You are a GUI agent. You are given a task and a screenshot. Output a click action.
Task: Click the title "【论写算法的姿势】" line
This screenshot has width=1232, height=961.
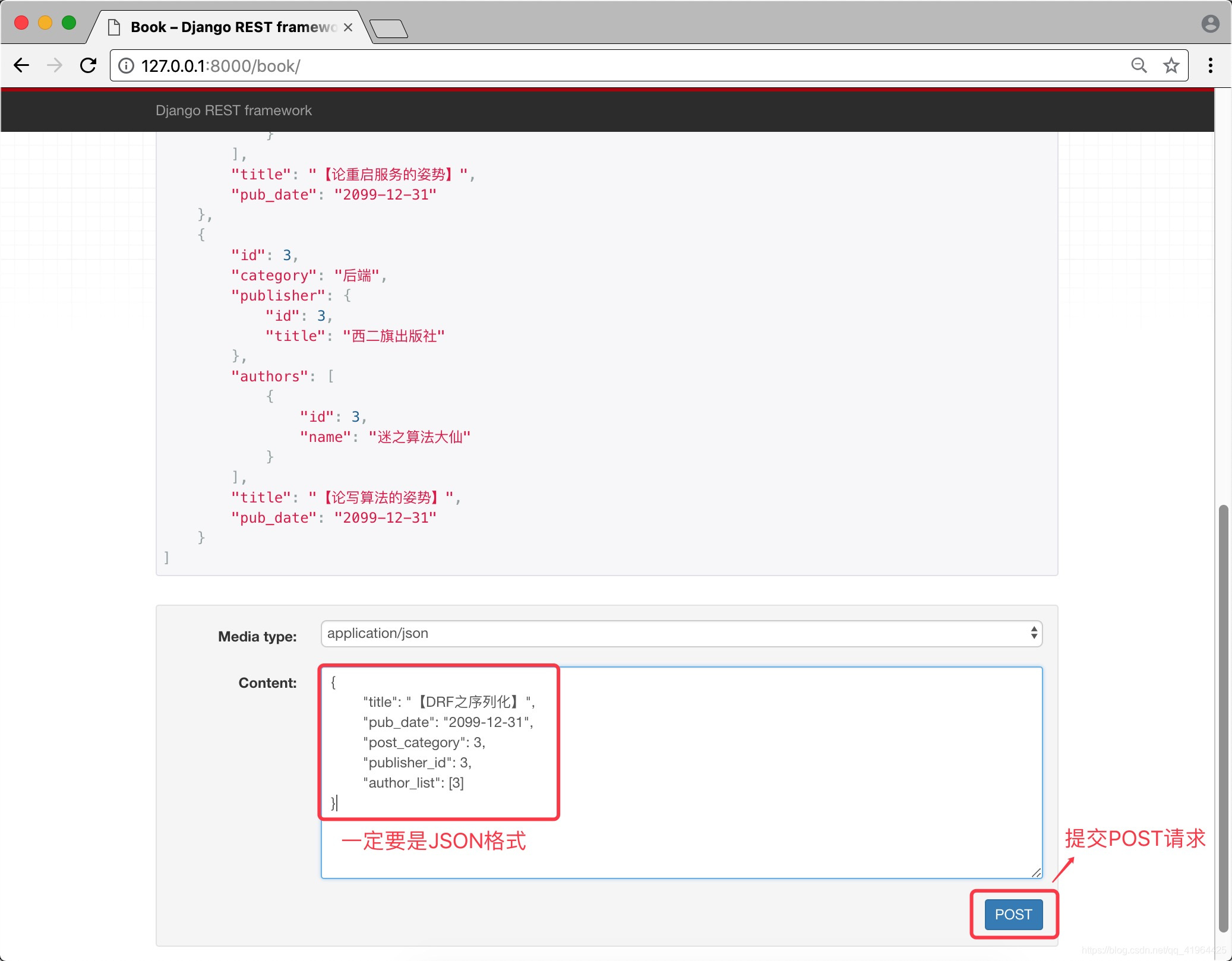(x=346, y=498)
